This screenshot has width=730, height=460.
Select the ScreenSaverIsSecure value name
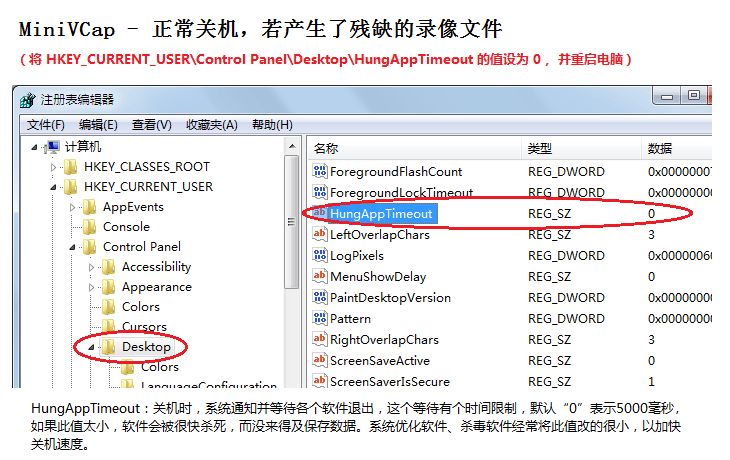tap(390, 381)
